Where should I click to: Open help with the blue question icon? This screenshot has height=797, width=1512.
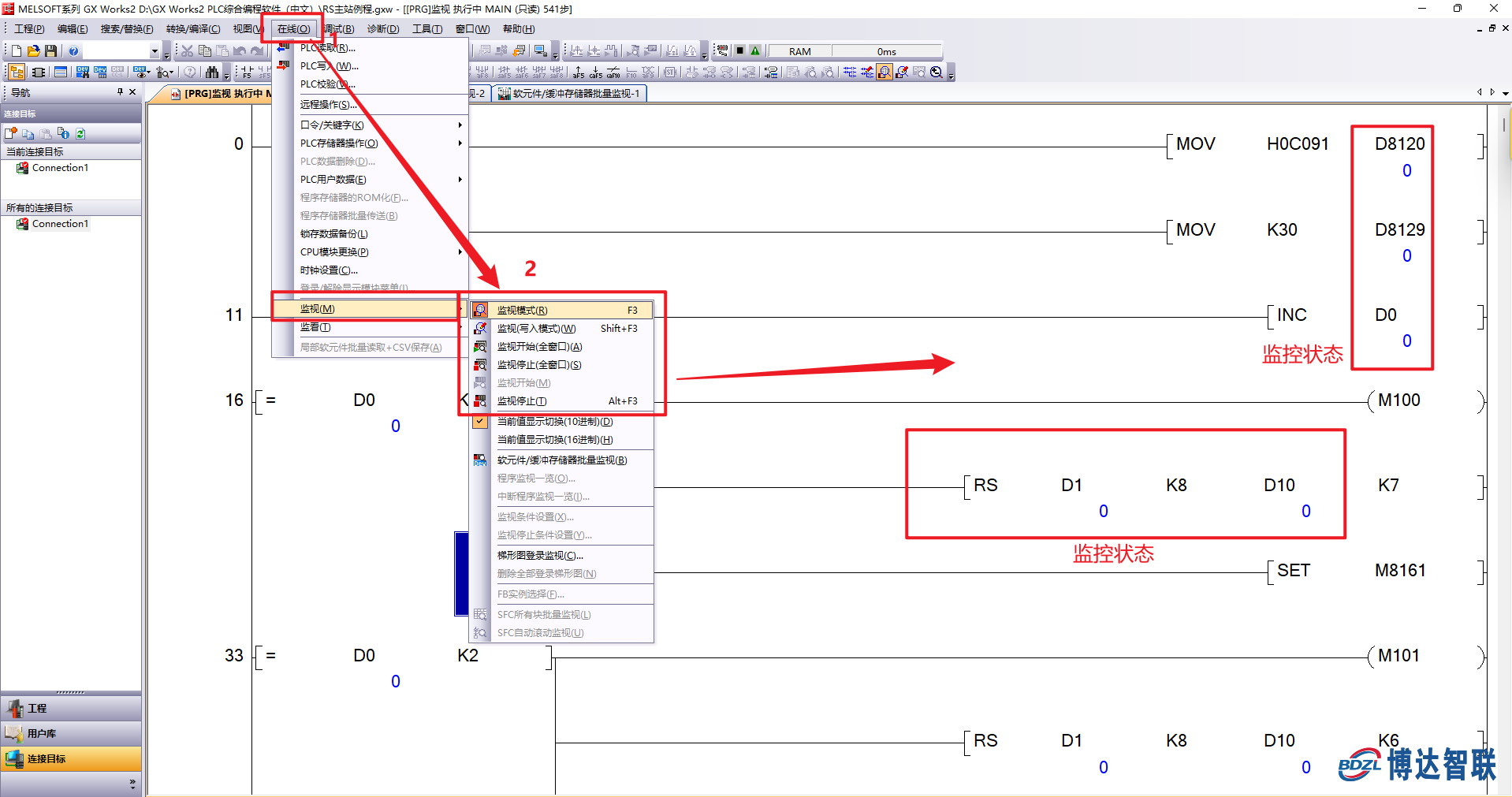(73, 51)
